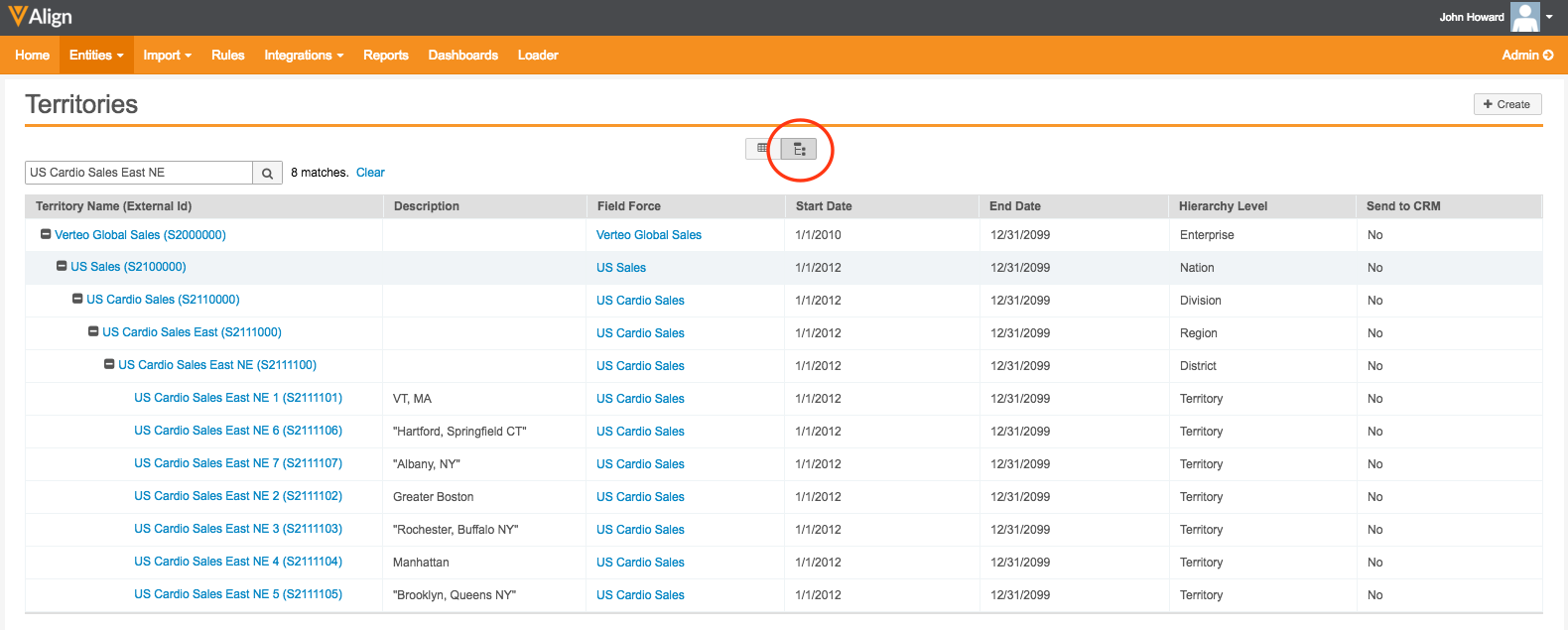This screenshot has height=630, width=1568.
Task: Open territory US Cardio Sales East NE 6
Action: pyautogui.click(x=238, y=431)
